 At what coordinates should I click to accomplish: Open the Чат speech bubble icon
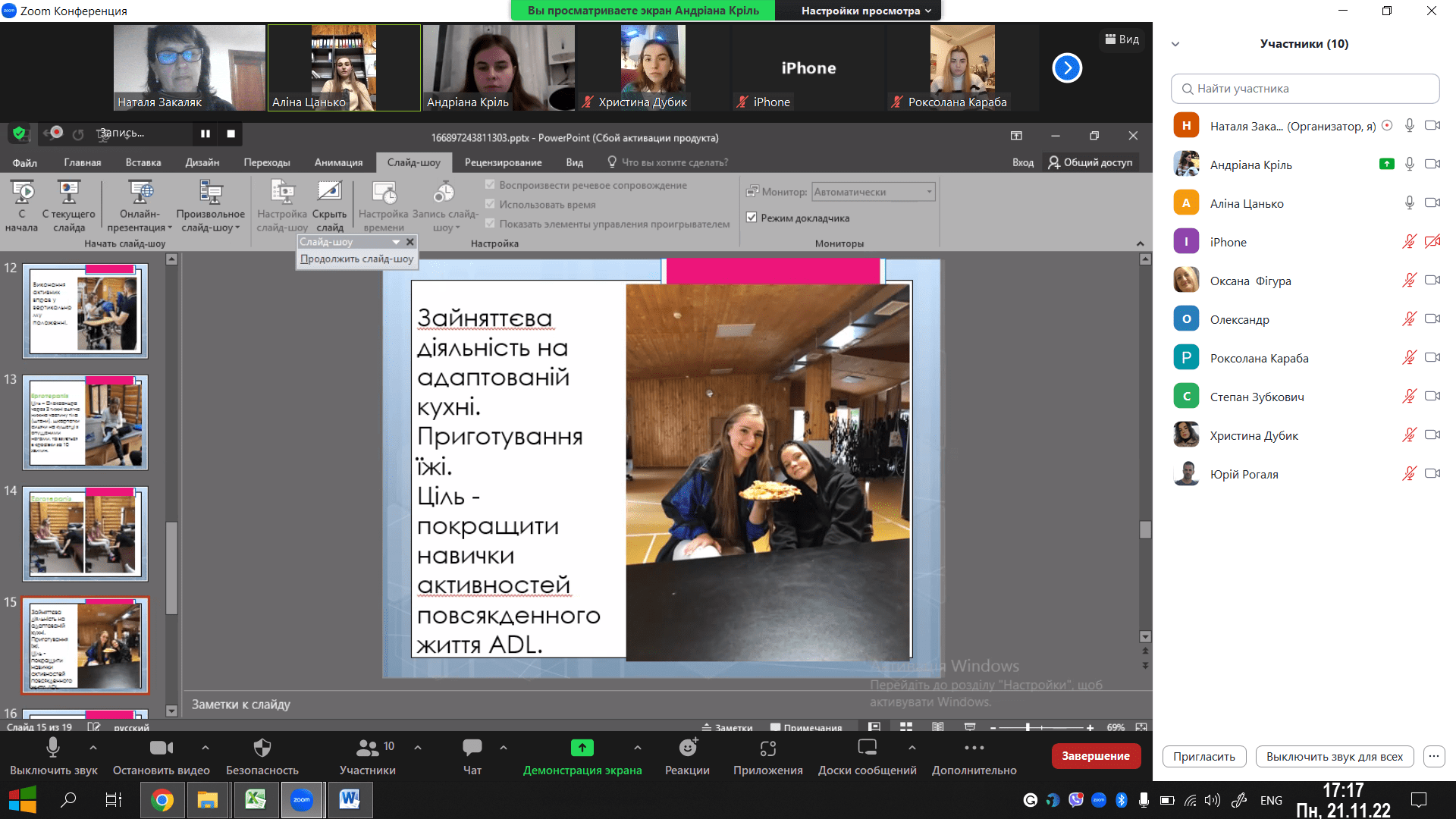(x=472, y=748)
